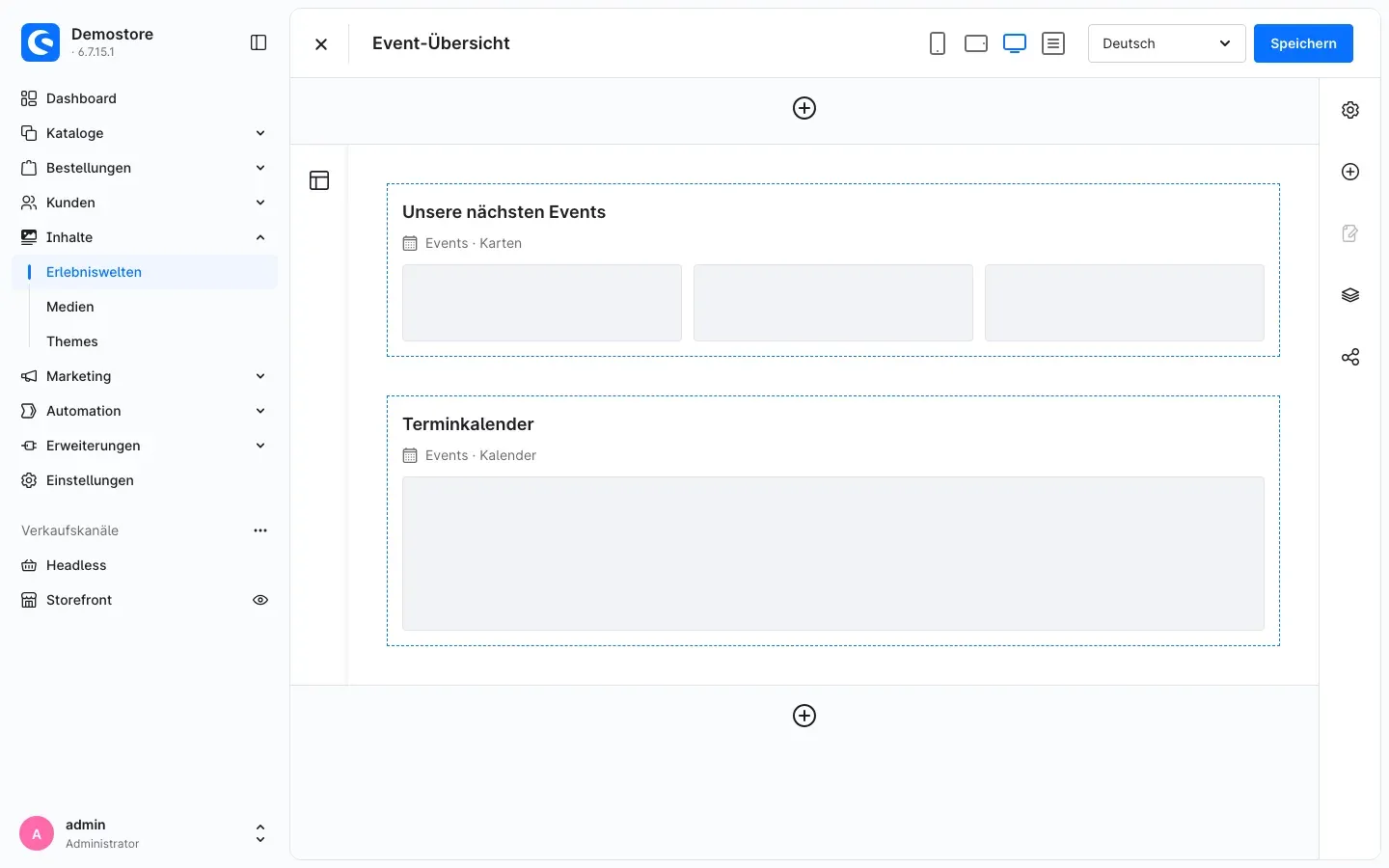Viewport: 1389px width, 868px height.
Task: Open the layout assignment share icon
Action: (x=1350, y=357)
